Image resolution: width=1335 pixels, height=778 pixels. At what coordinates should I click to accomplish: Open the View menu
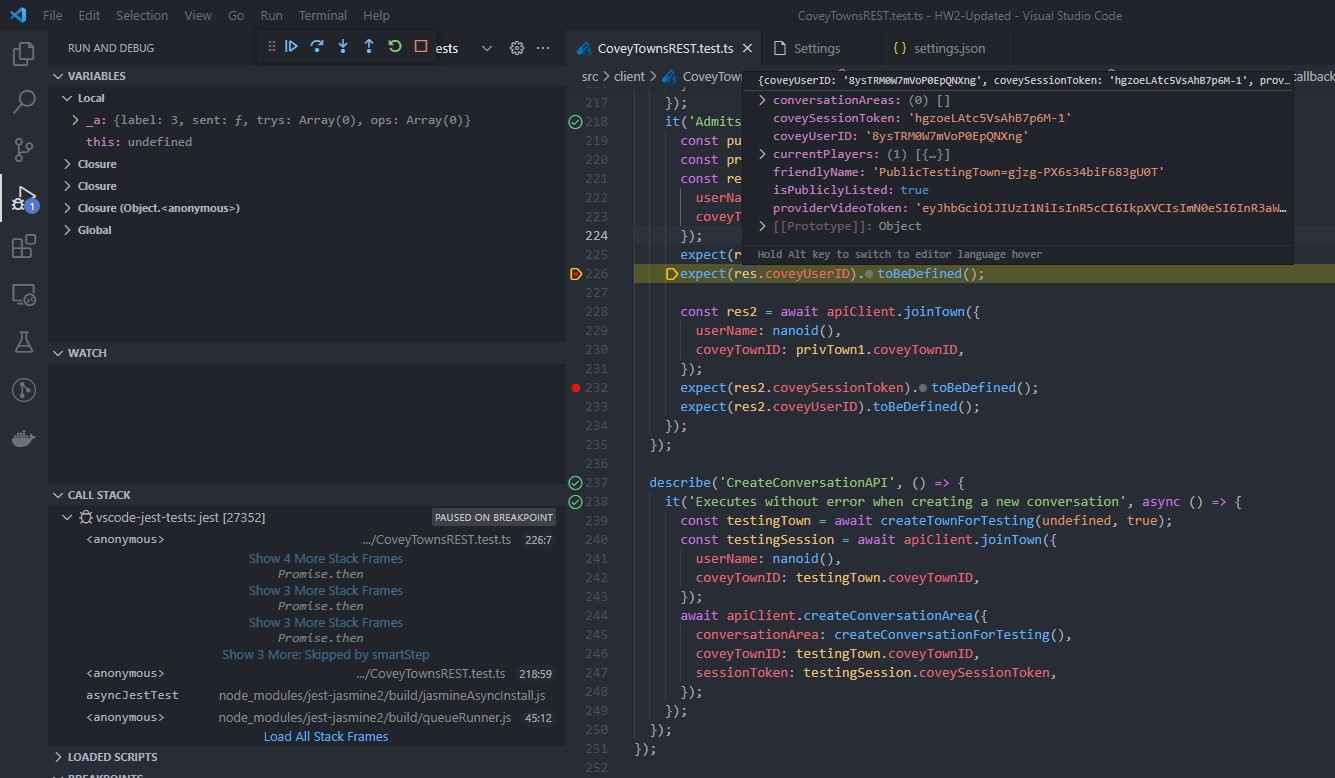198,15
